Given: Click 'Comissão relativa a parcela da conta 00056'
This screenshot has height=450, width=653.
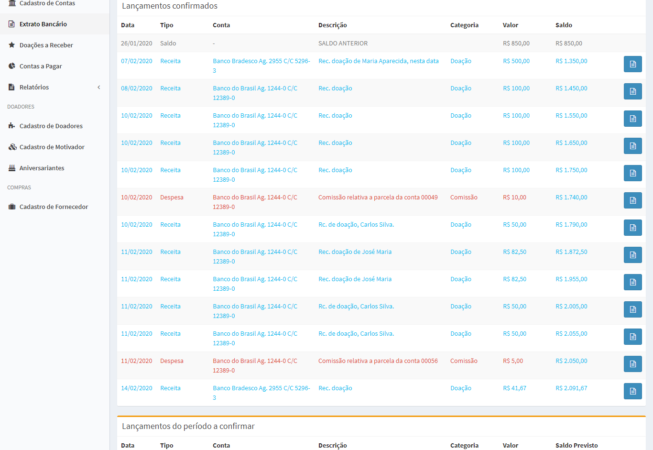Looking at the screenshot, I should tap(377, 360).
